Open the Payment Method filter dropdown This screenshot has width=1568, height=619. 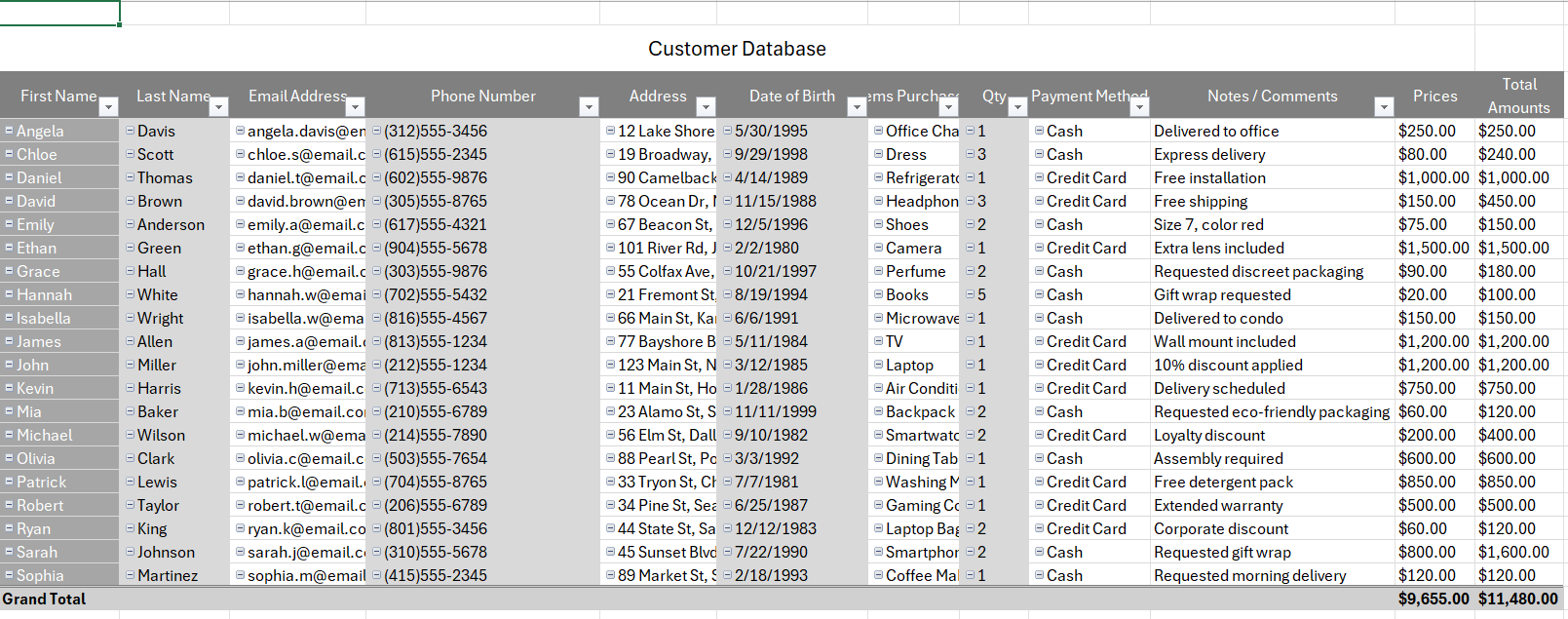[1139, 106]
